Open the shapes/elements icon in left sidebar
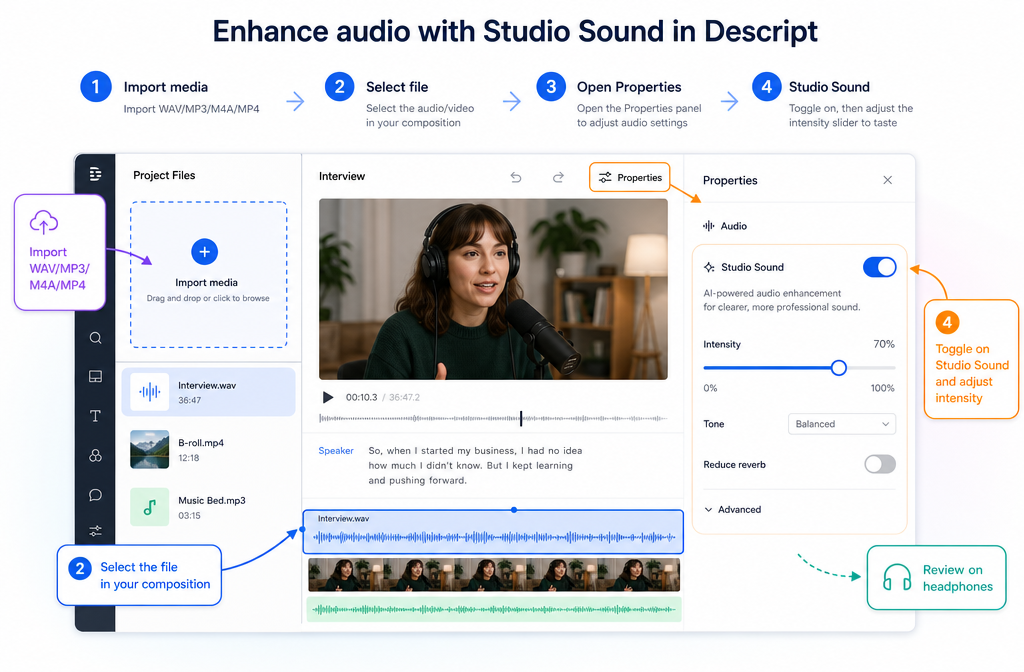Viewport: 1024px width, 672px height. click(95, 456)
